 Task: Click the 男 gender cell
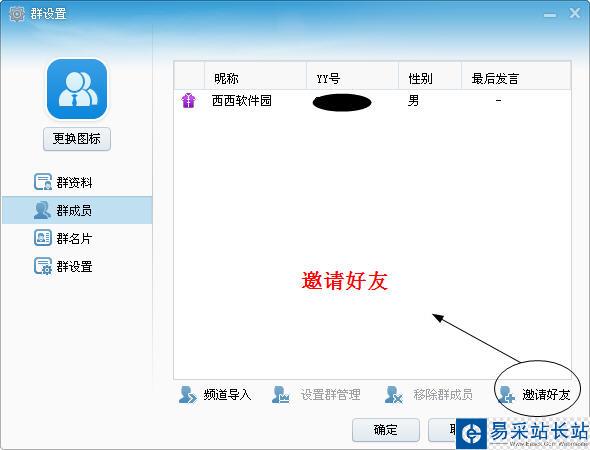[413, 100]
